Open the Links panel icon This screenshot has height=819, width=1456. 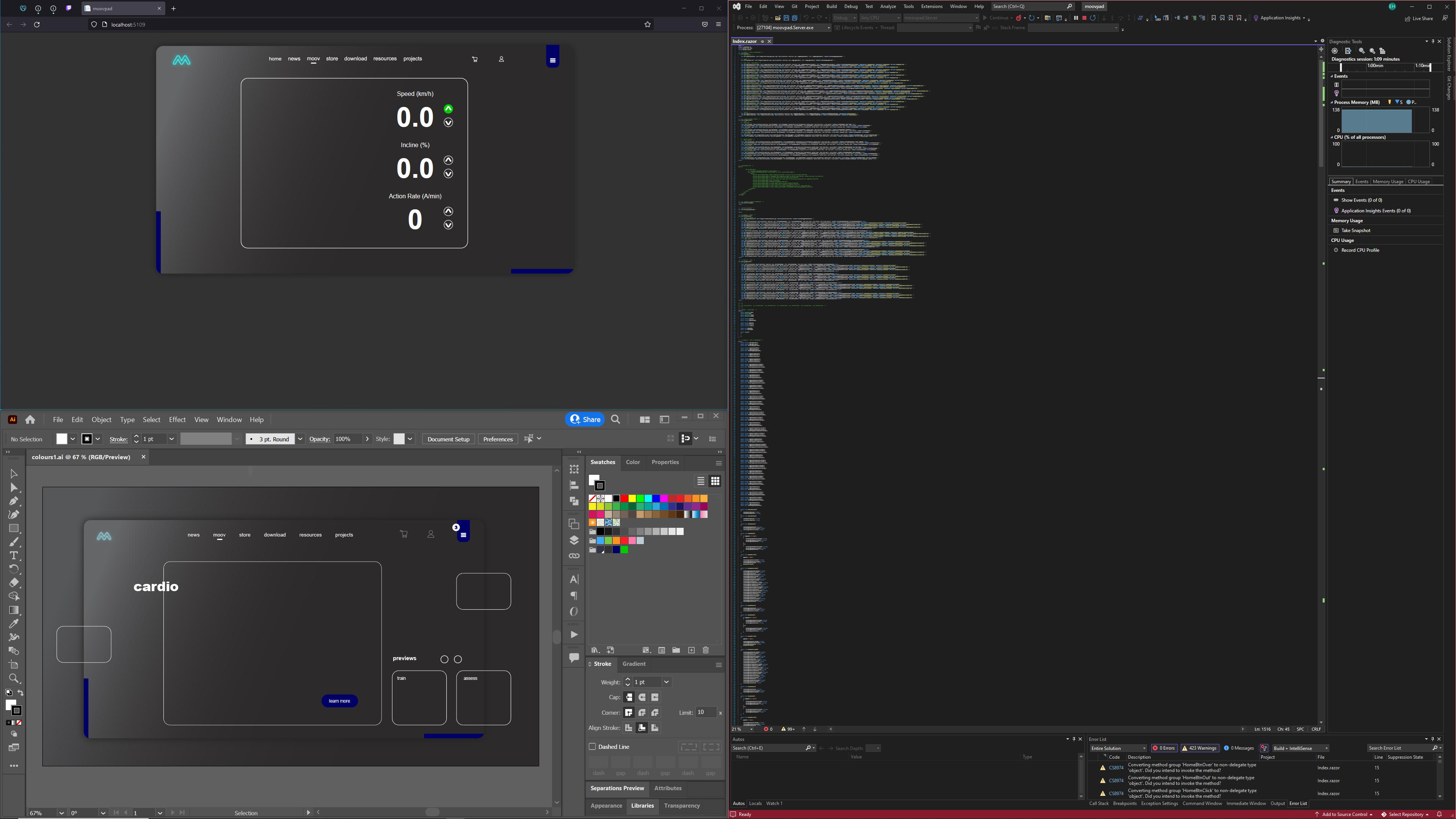tap(574, 555)
